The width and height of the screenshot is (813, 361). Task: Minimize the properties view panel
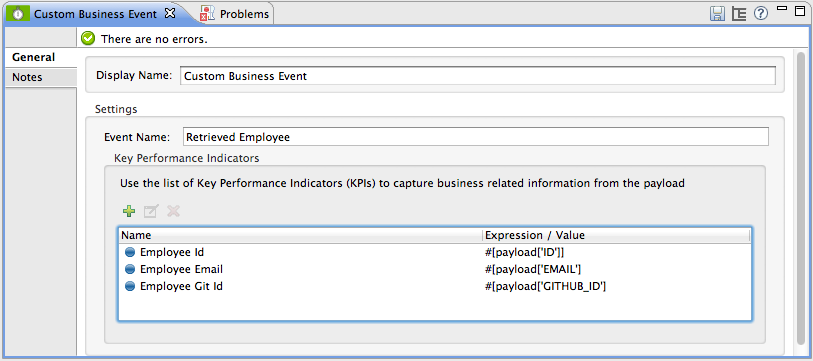(782, 9)
